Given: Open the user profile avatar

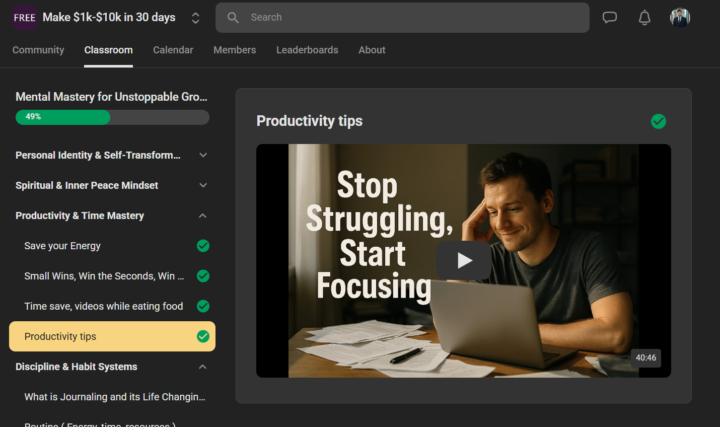Looking at the screenshot, I should 680,17.
